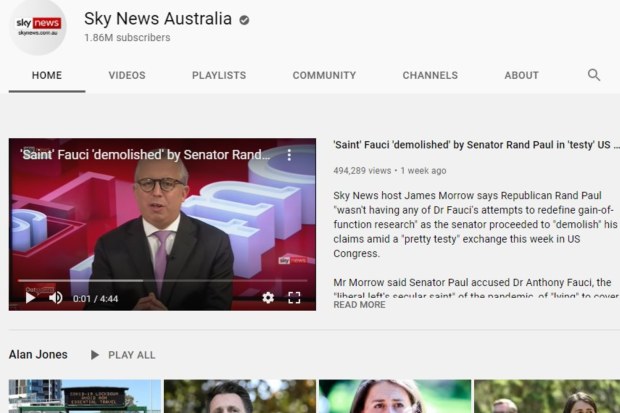620x413 pixels.
Task: Open the second Alan Jones video thumbnail
Action: pos(240,396)
